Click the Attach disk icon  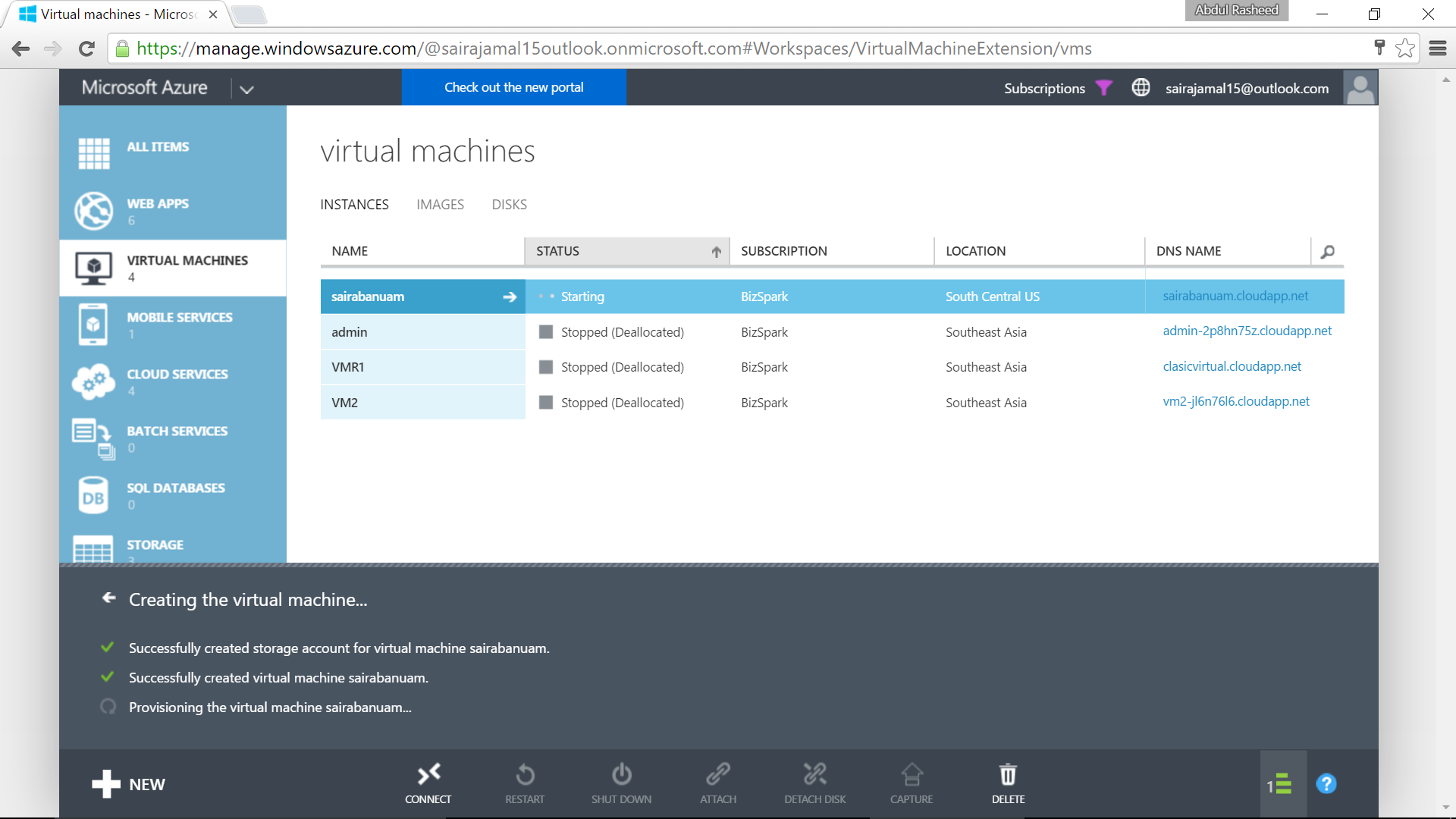click(x=718, y=774)
